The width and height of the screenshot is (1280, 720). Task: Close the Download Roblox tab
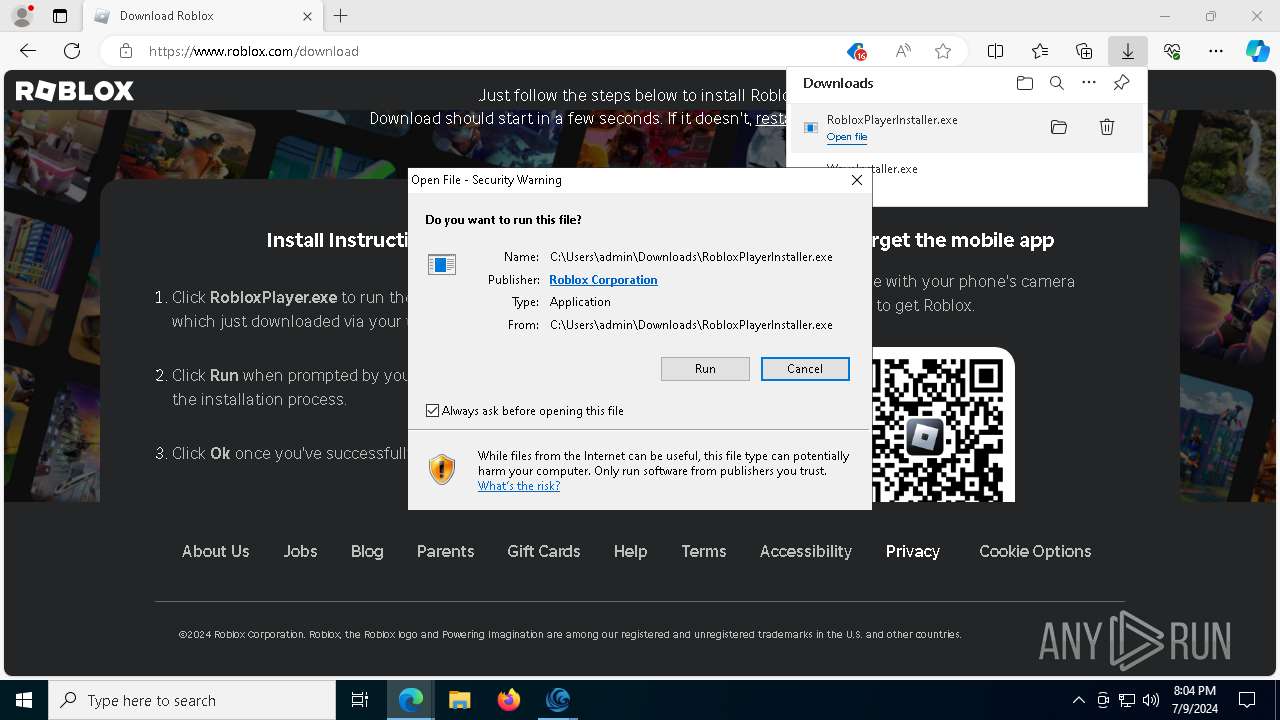coord(307,16)
